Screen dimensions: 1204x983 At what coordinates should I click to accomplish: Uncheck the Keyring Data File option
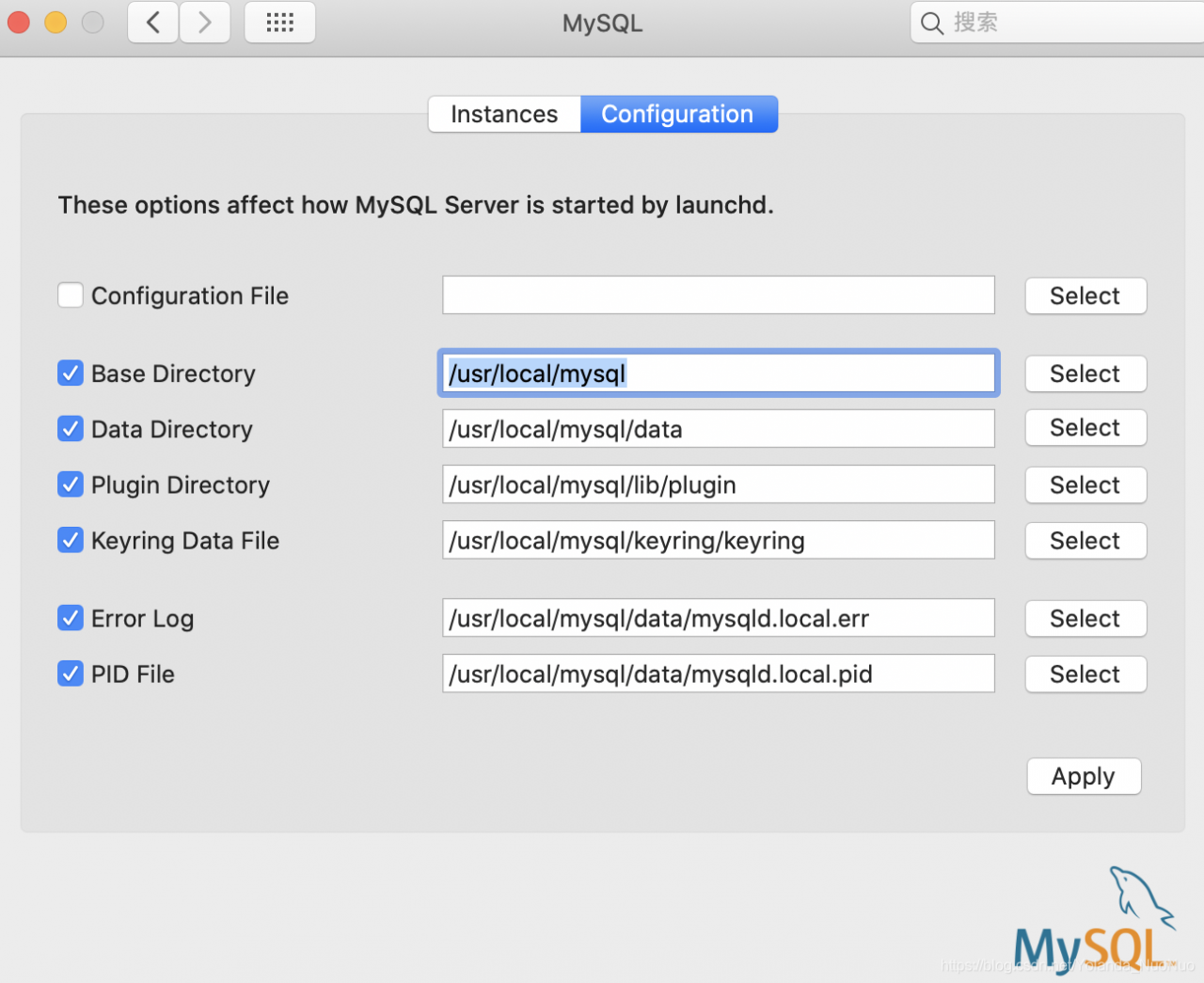point(71,540)
